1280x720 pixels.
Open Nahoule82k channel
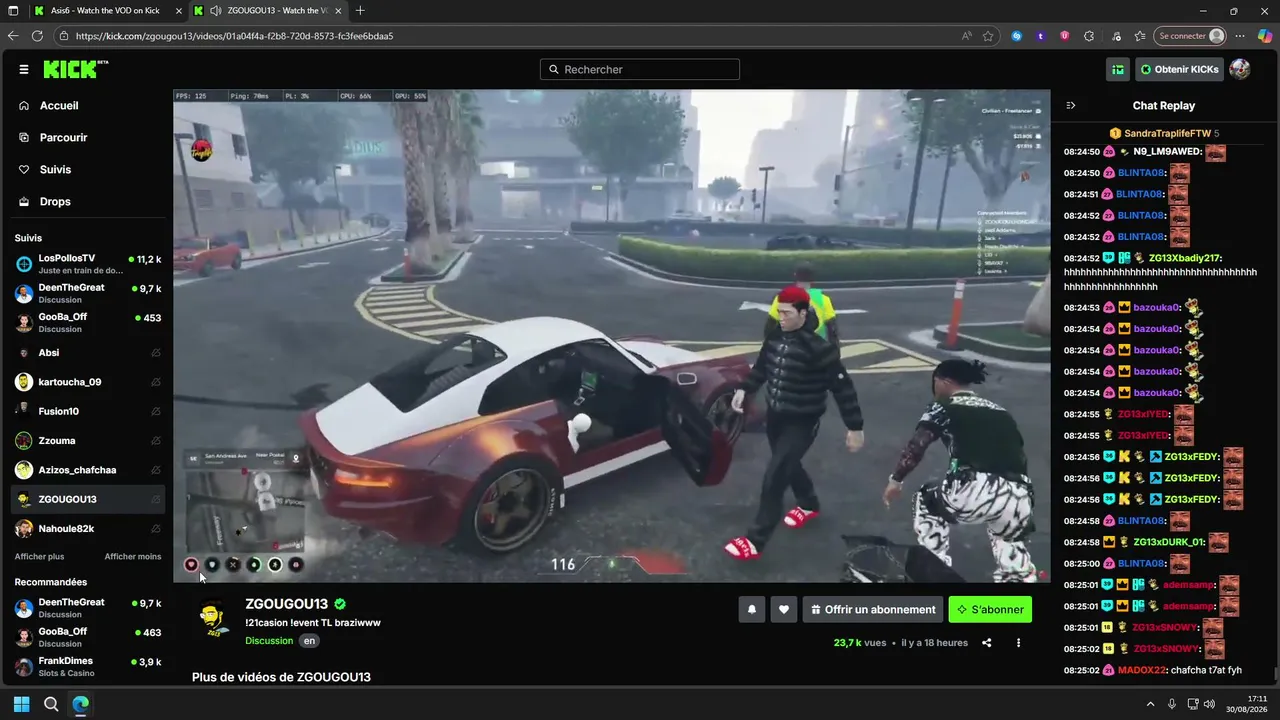tap(88, 528)
